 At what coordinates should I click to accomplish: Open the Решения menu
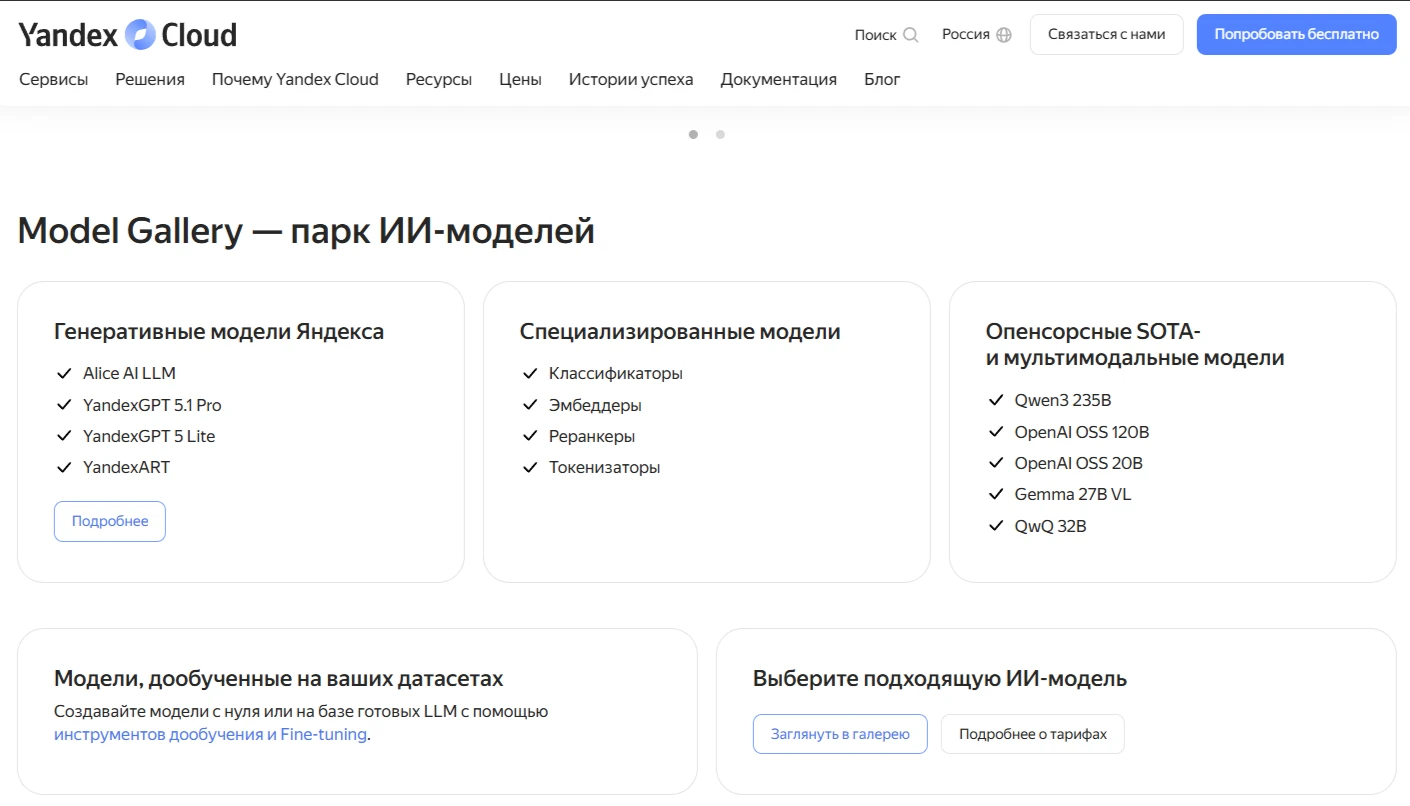[x=150, y=79]
